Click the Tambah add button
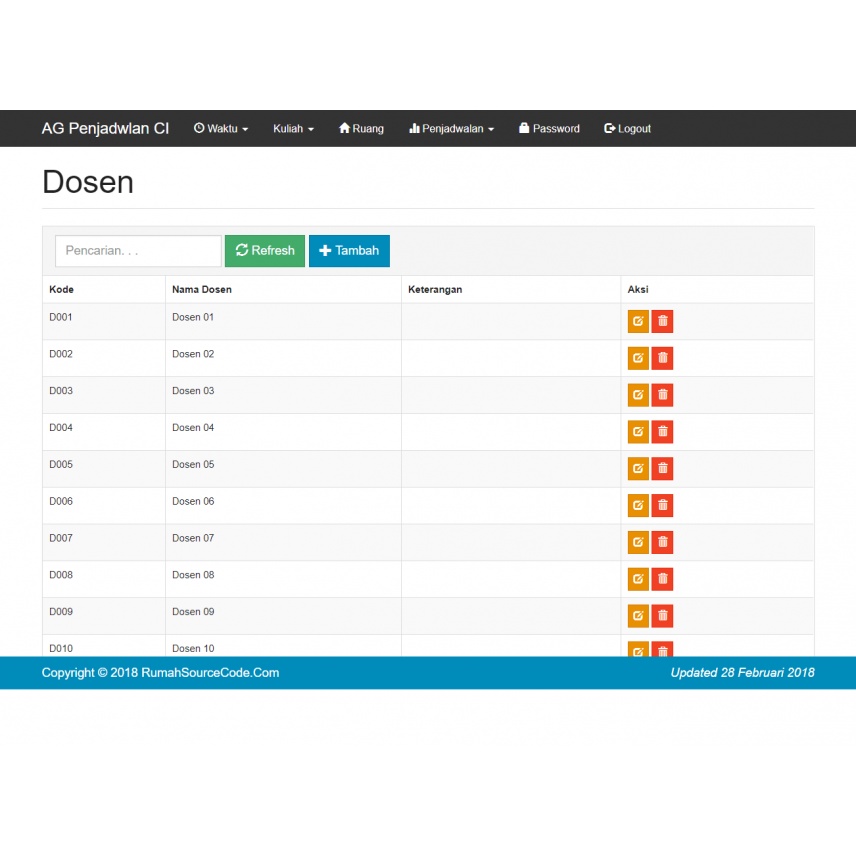Screen dimensions: 856x856 349,251
